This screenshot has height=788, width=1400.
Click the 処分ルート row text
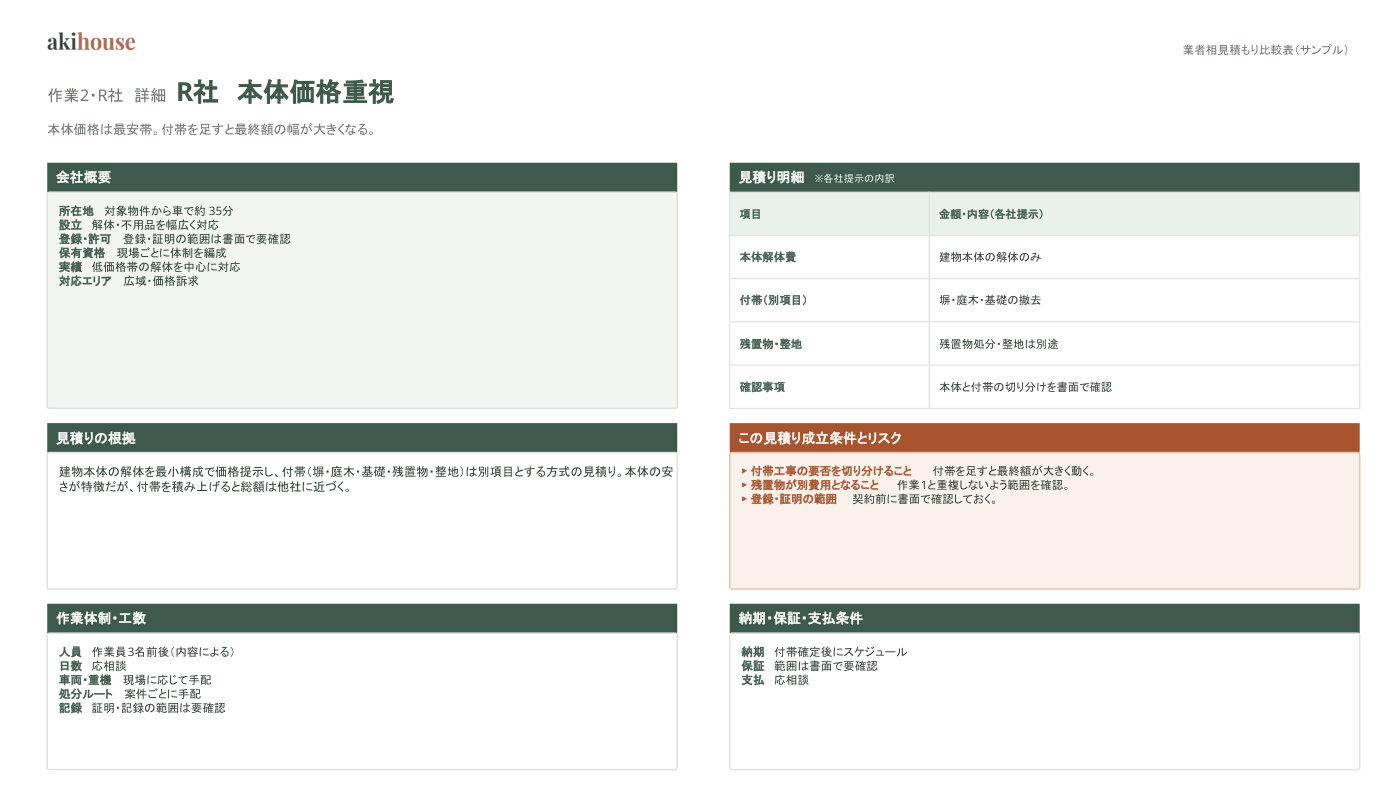pos(129,694)
